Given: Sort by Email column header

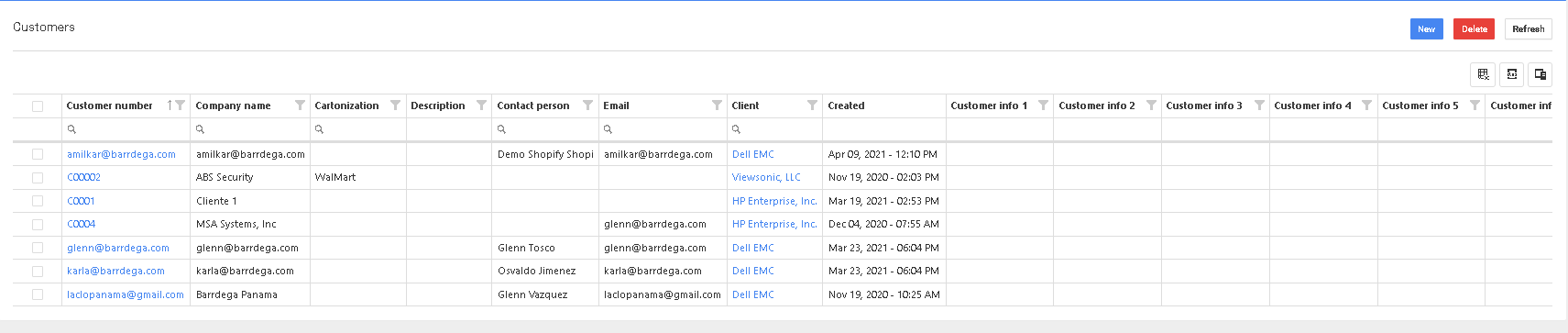Looking at the screenshot, I should tap(616, 105).
